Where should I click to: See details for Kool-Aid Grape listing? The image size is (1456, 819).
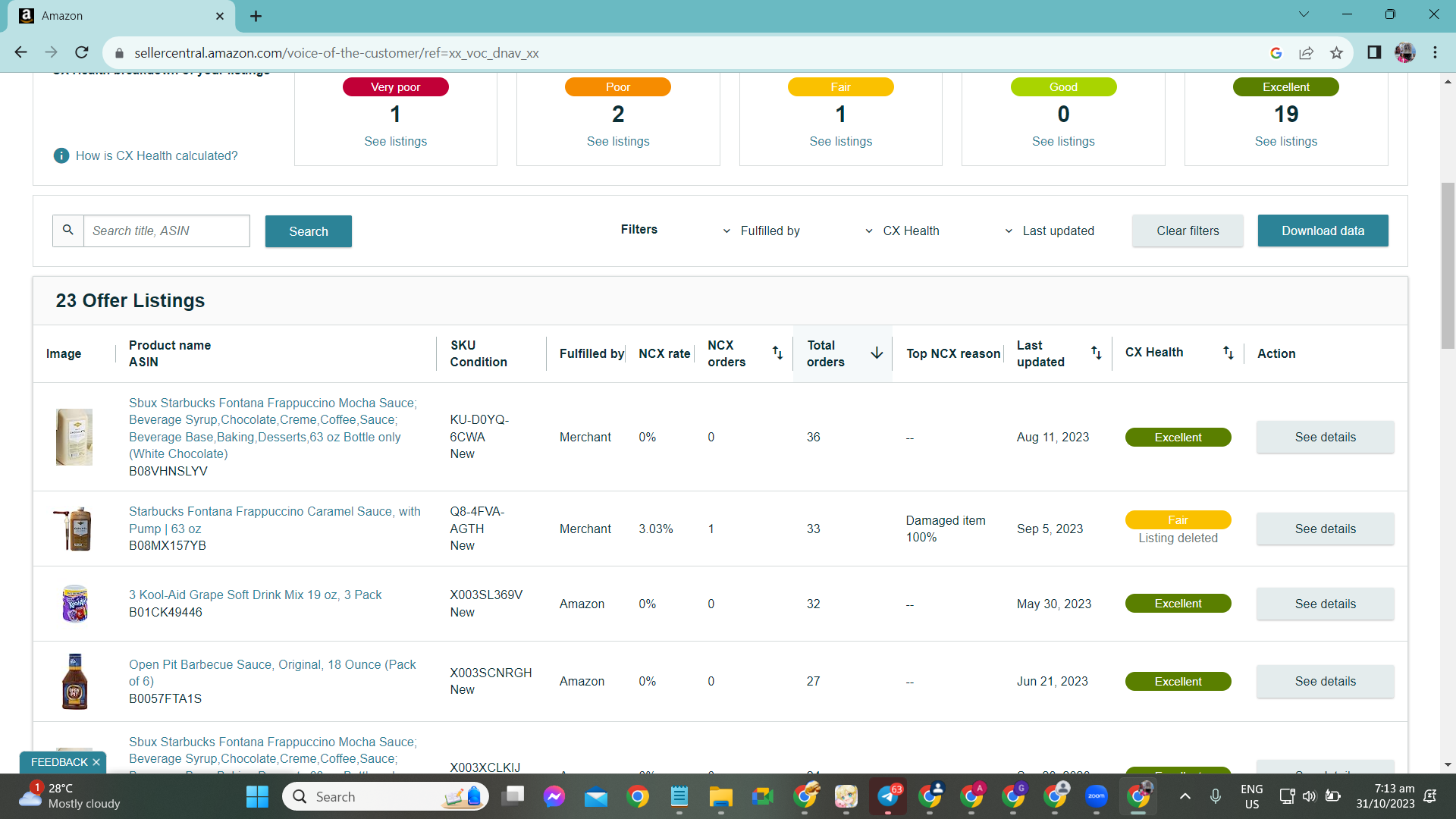[1326, 604]
